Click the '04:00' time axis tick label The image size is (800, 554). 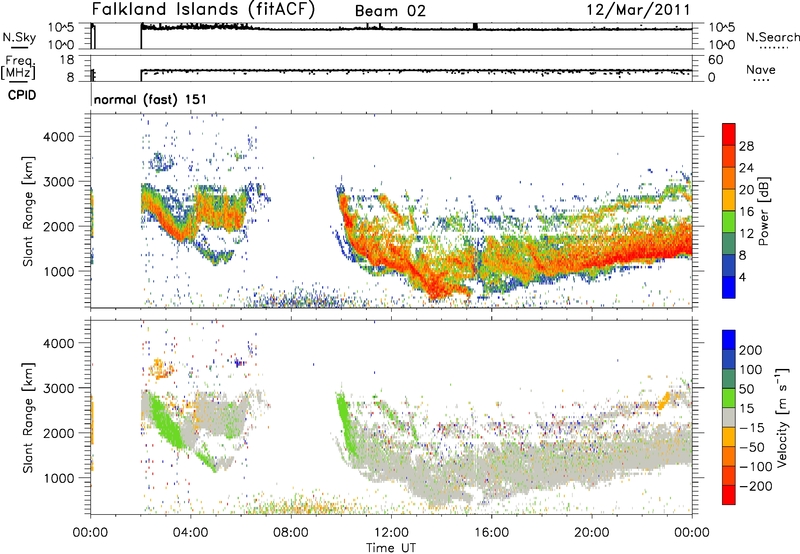point(191,533)
